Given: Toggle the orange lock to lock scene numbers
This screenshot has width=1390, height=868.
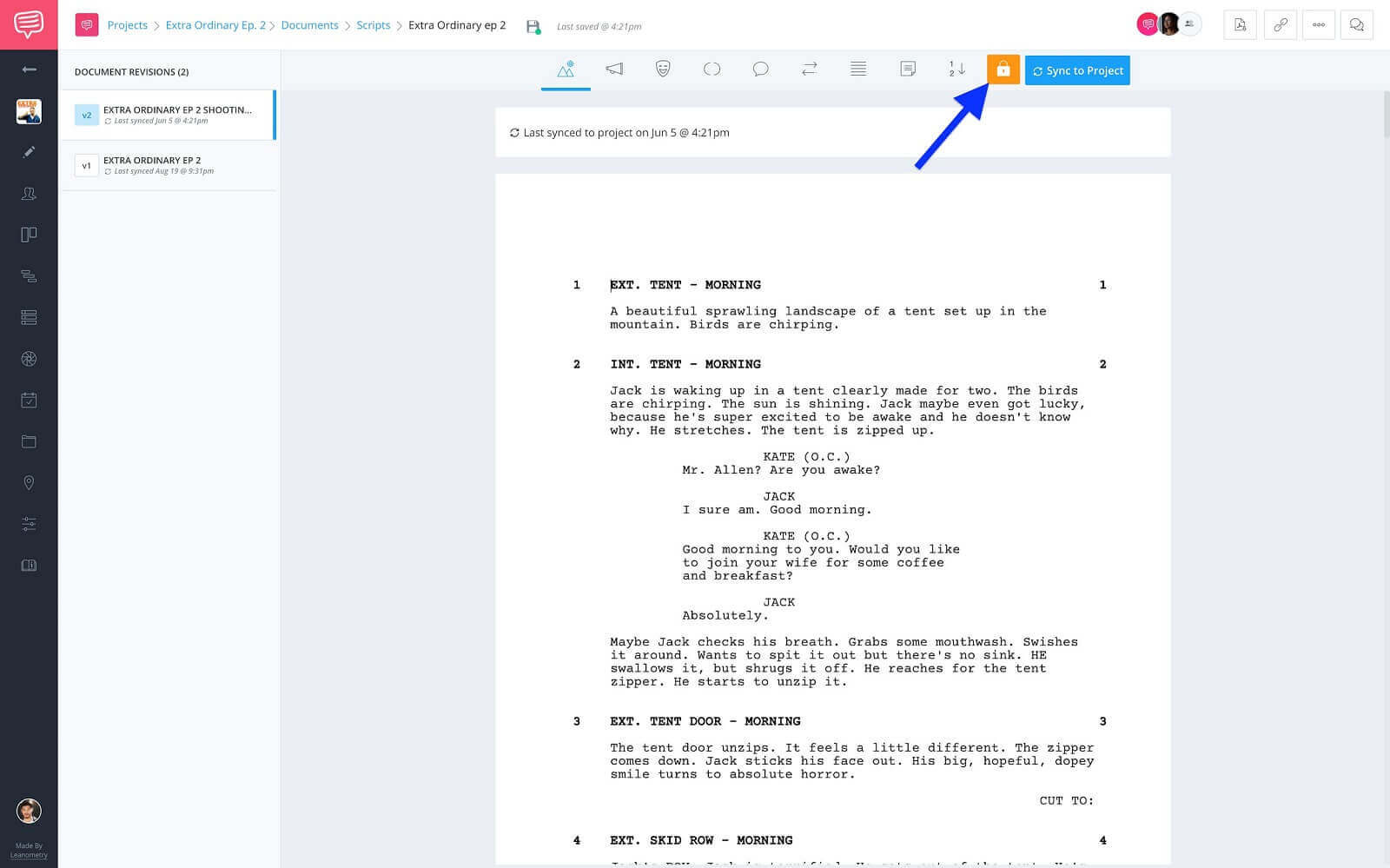Looking at the screenshot, I should click(x=1003, y=70).
